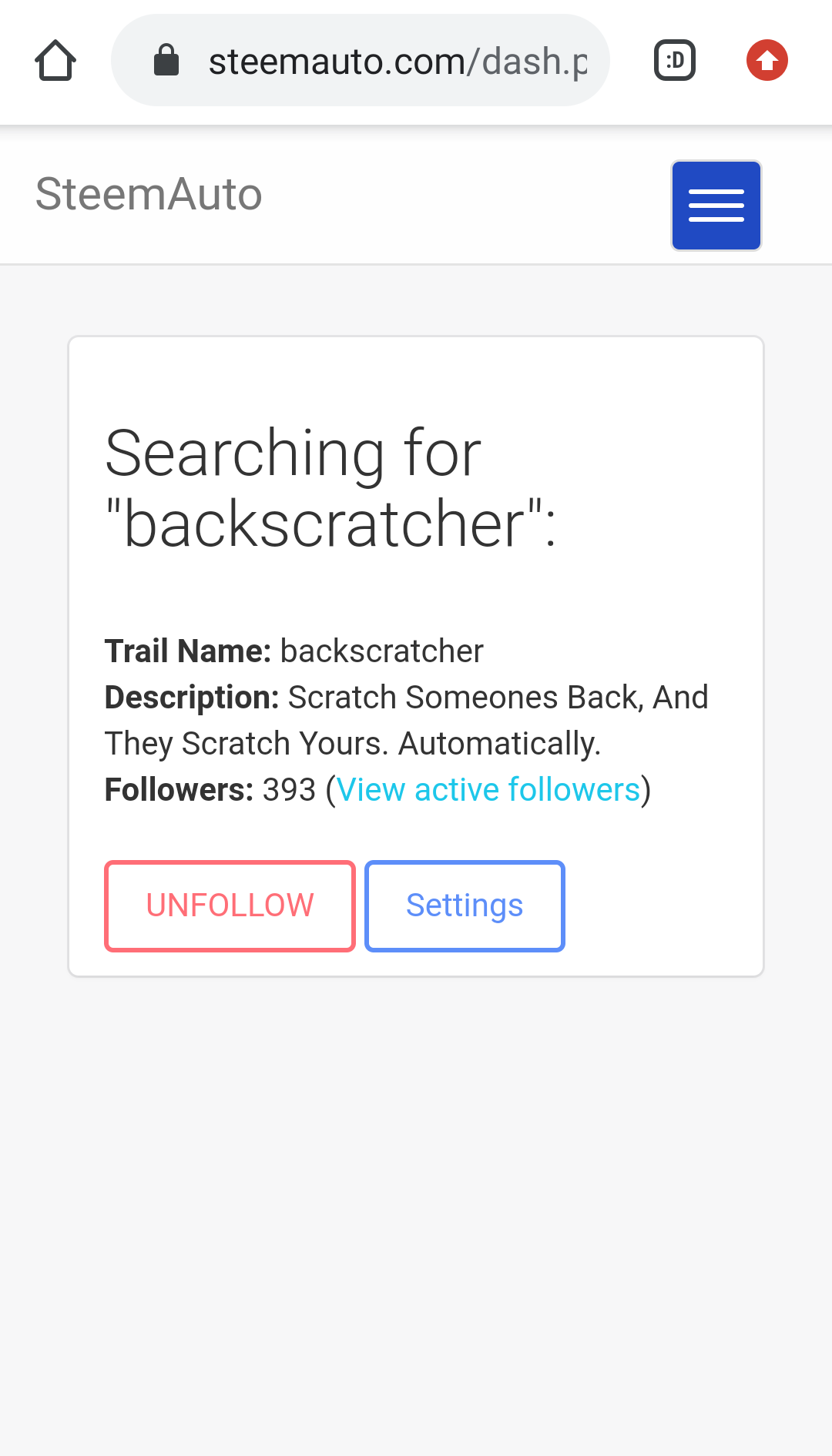The width and height of the screenshot is (832, 1456).
Task: Click the SteemAuto logo text
Action: pyautogui.click(x=147, y=195)
